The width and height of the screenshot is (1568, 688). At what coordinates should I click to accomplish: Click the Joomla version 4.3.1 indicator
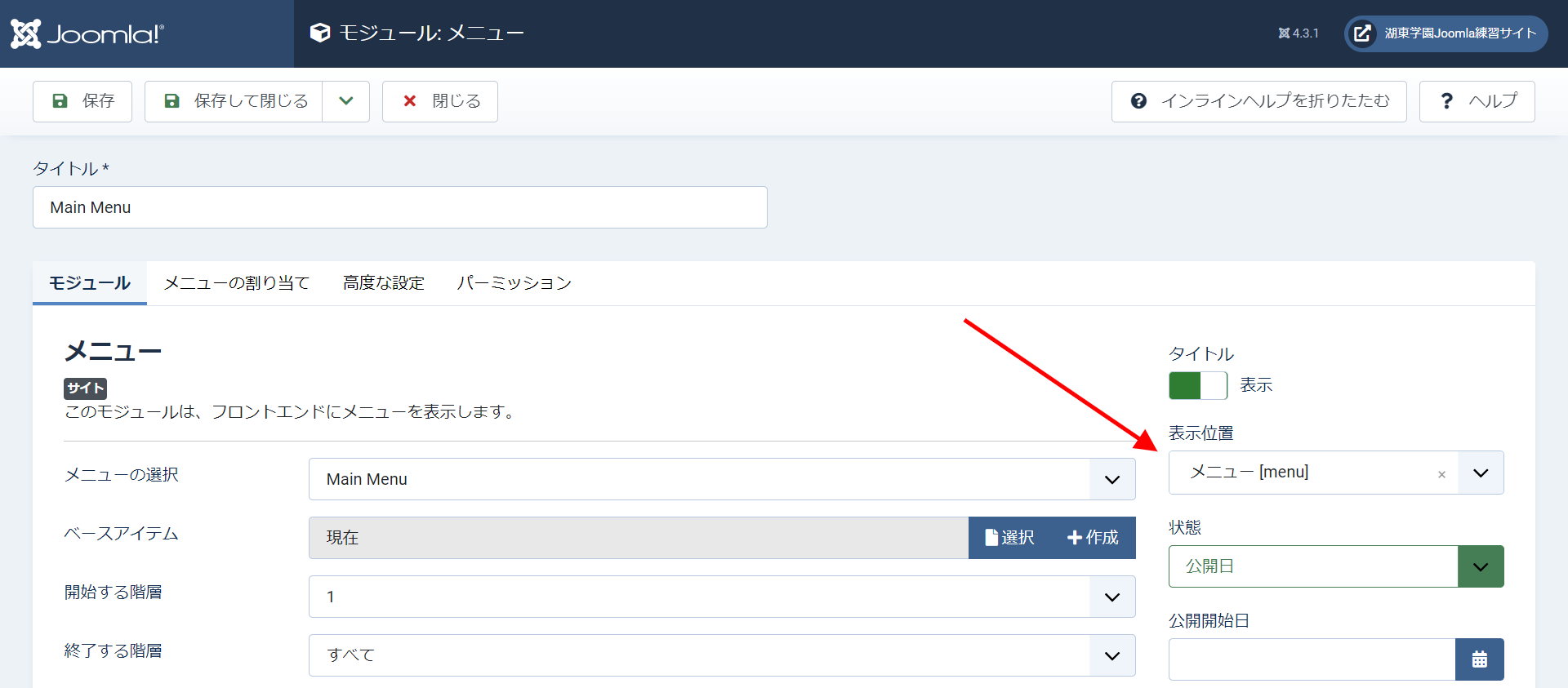[1298, 33]
